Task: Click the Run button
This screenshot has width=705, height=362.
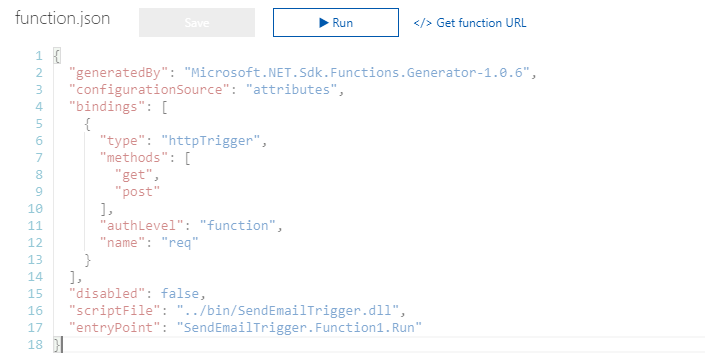Action: coord(335,22)
